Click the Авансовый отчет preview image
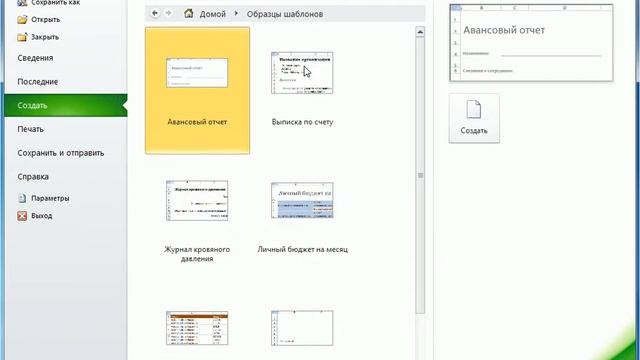The height and width of the screenshot is (360, 640). click(x=531, y=43)
